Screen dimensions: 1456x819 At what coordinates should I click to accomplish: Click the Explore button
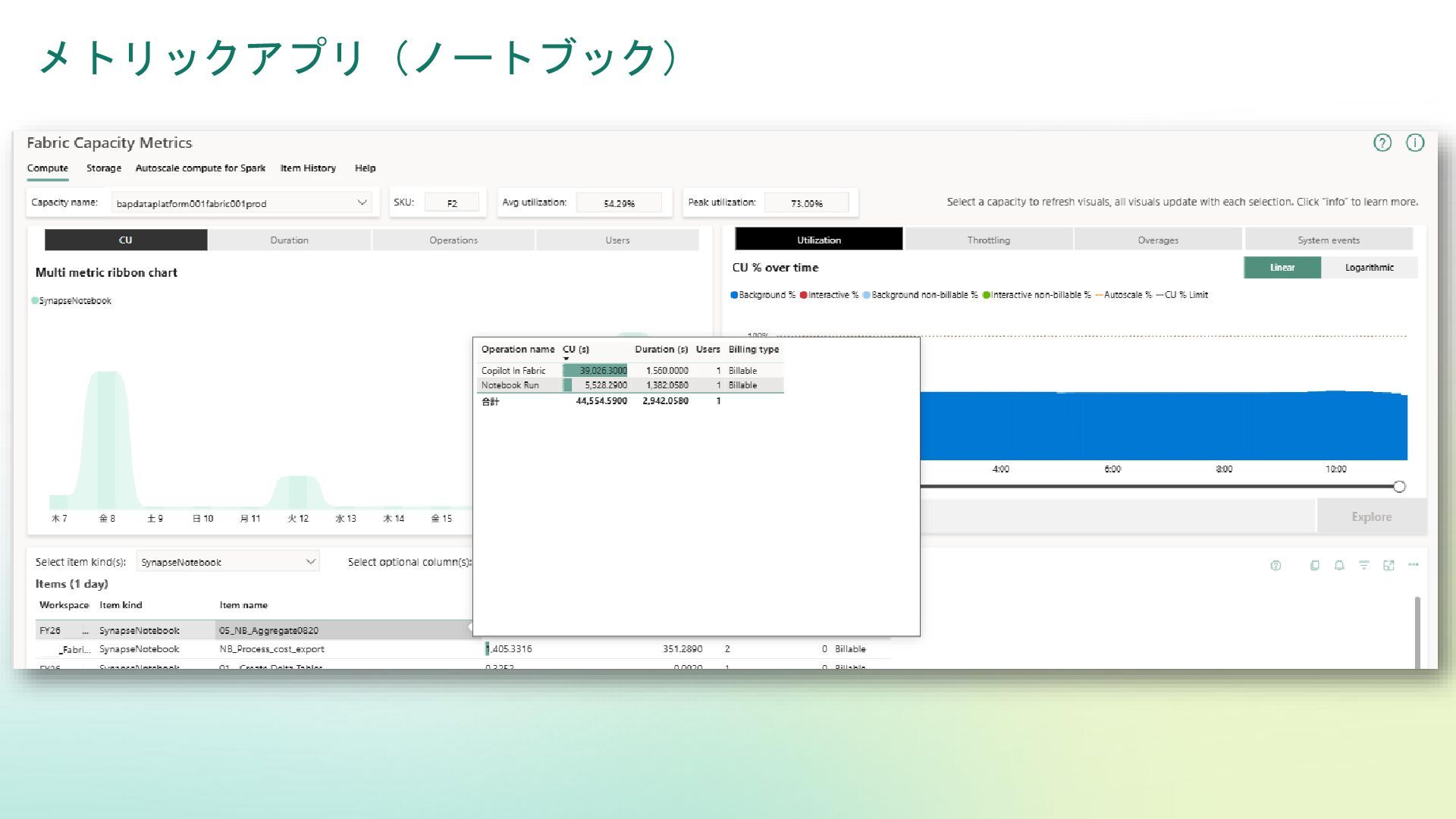pos(1371,516)
